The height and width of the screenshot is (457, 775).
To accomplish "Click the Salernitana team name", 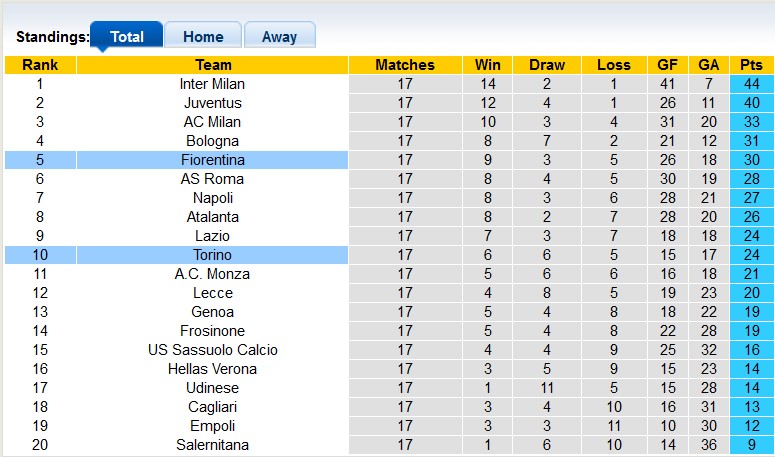I will (x=212, y=445).
